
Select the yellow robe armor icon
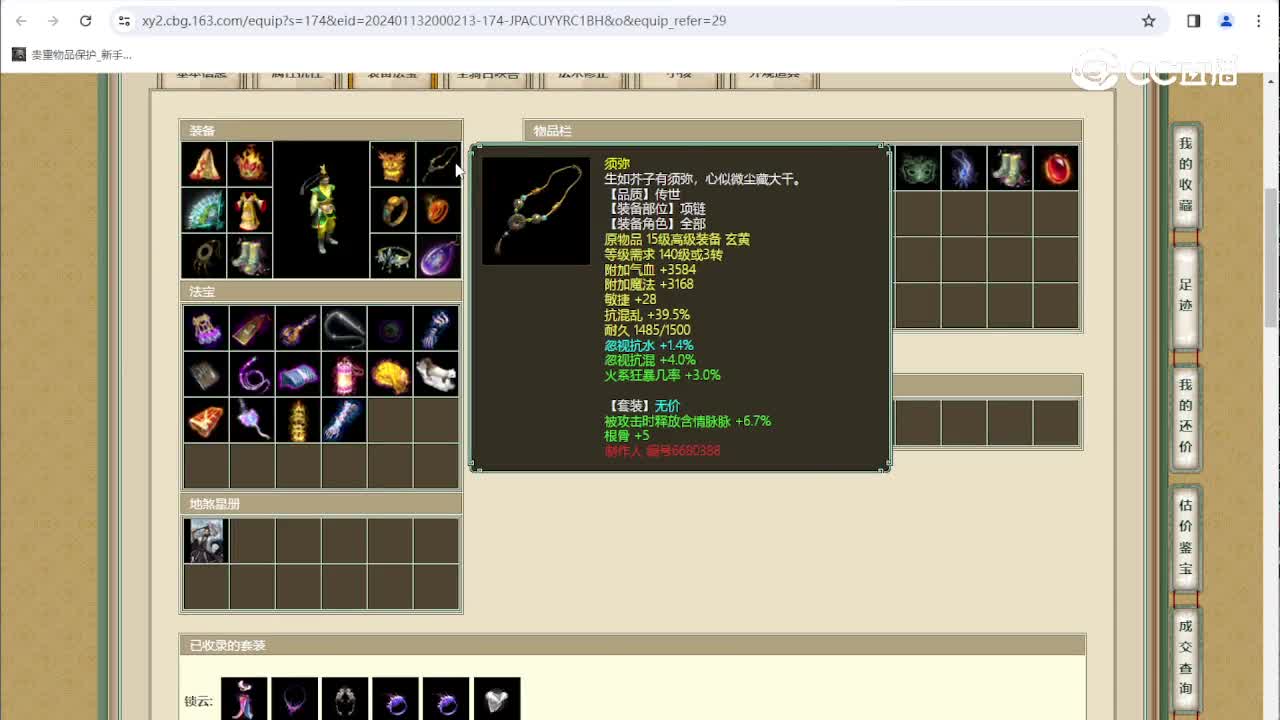(250, 210)
